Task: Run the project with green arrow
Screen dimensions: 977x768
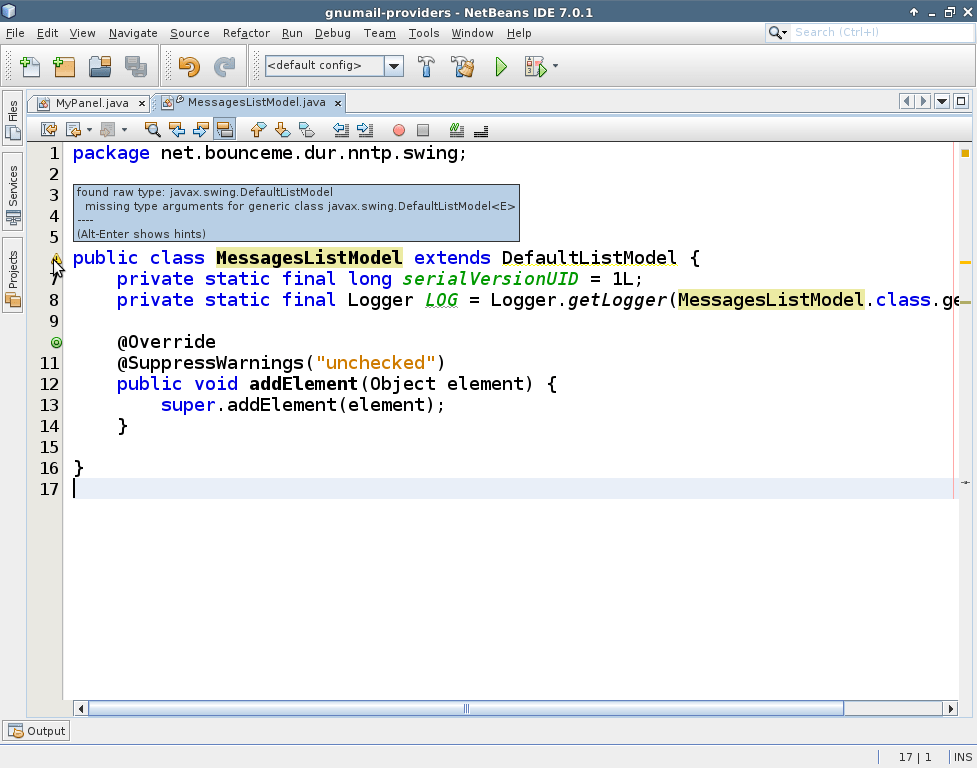Action: tap(500, 66)
